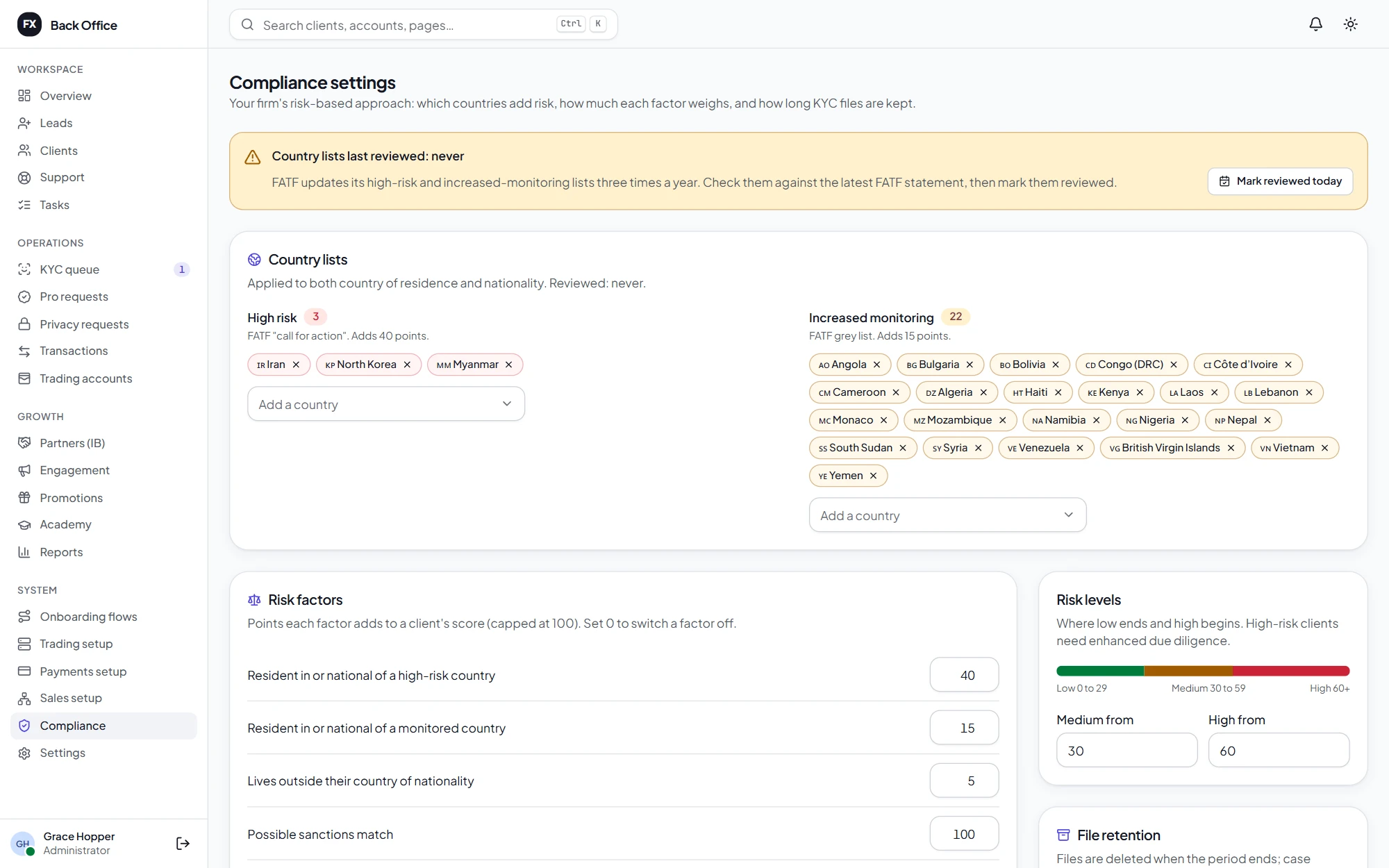Screen dimensions: 1389x868
Task: Click the Mark reviewed today button
Action: (1280, 181)
